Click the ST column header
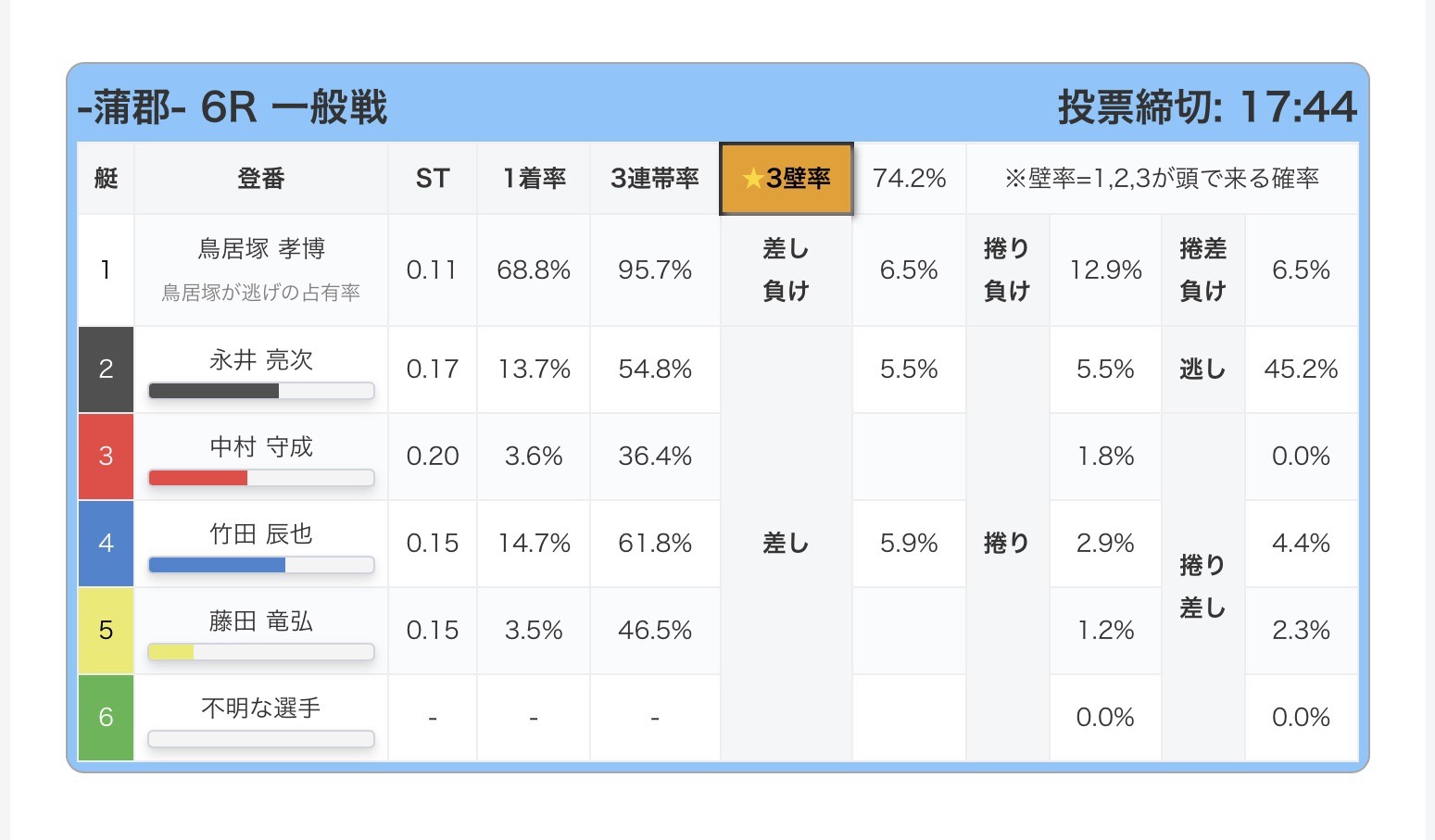The height and width of the screenshot is (840, 1435). tap(433, 179)
